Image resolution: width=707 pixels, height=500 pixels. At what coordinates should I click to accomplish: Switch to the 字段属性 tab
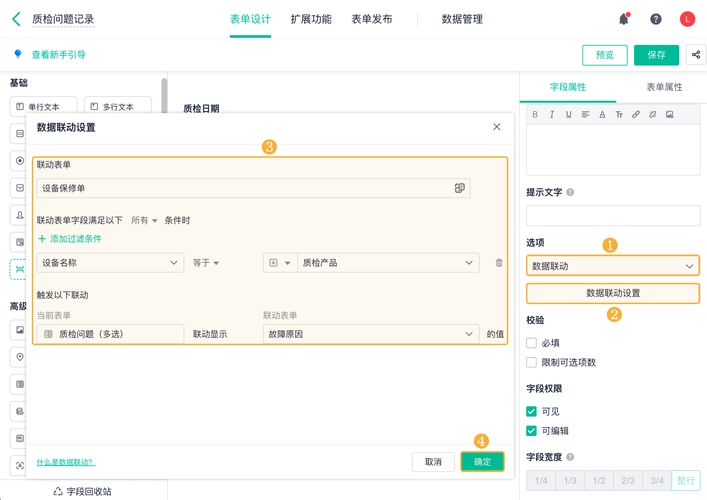[x=568, y=87]
